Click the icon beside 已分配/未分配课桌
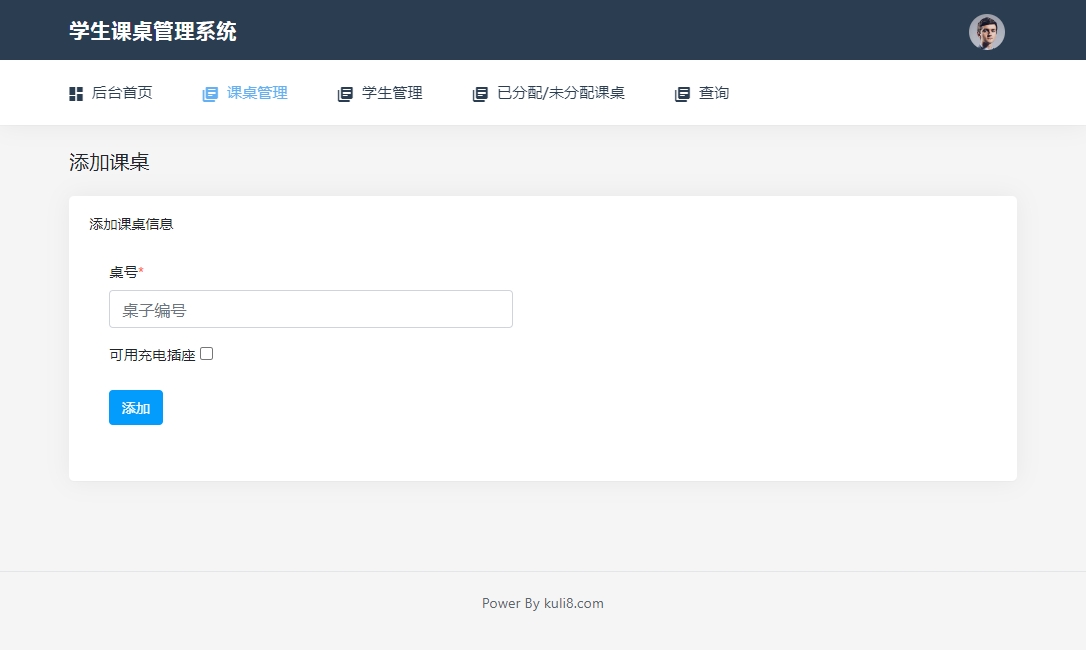This screenshot has height=650, width=1086. 480,94
